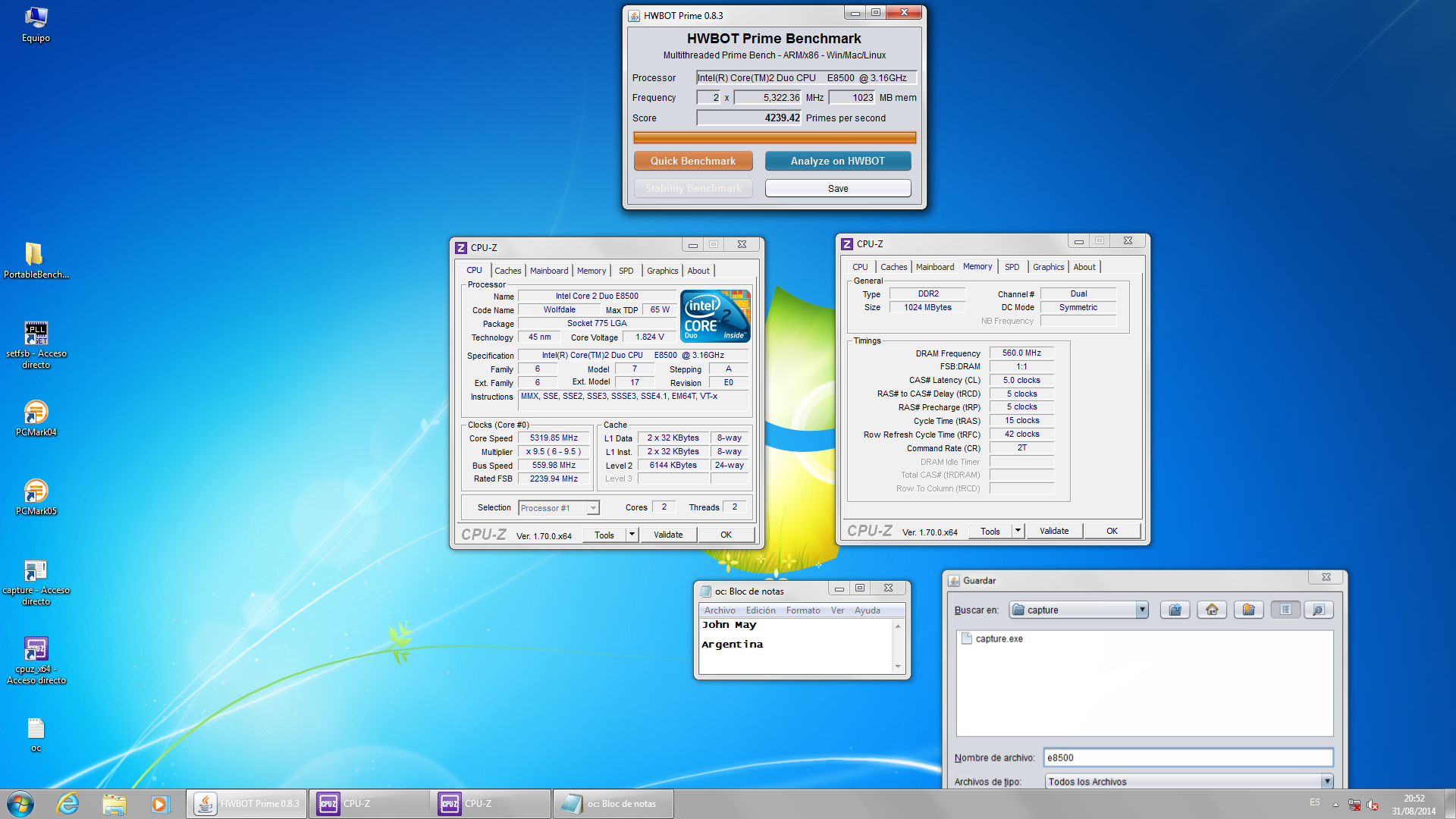Click Save in HWBOT Prime
Viewport: 1456px width, 819px height.
point(837,188)
